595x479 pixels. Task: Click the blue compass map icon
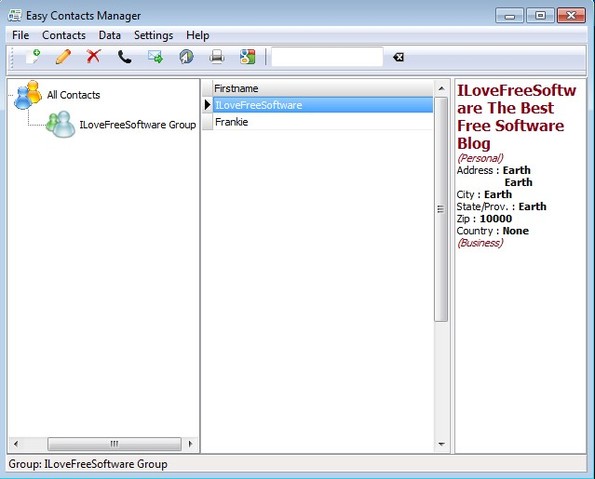click(186, 57)
